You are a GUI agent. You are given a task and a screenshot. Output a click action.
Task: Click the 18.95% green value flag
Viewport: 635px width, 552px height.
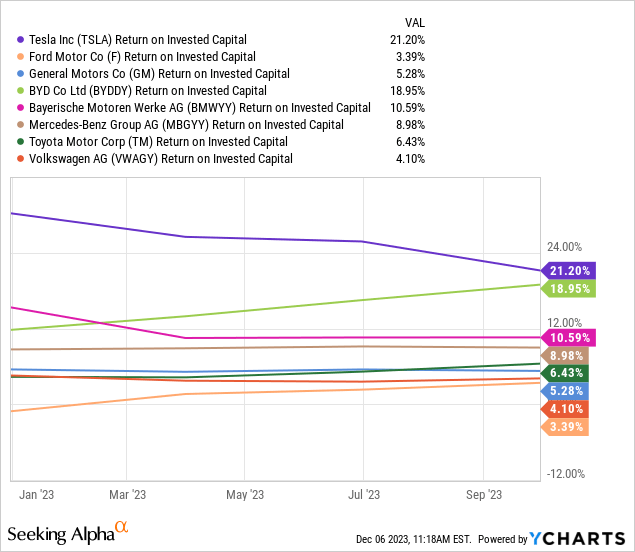point(568,289)
